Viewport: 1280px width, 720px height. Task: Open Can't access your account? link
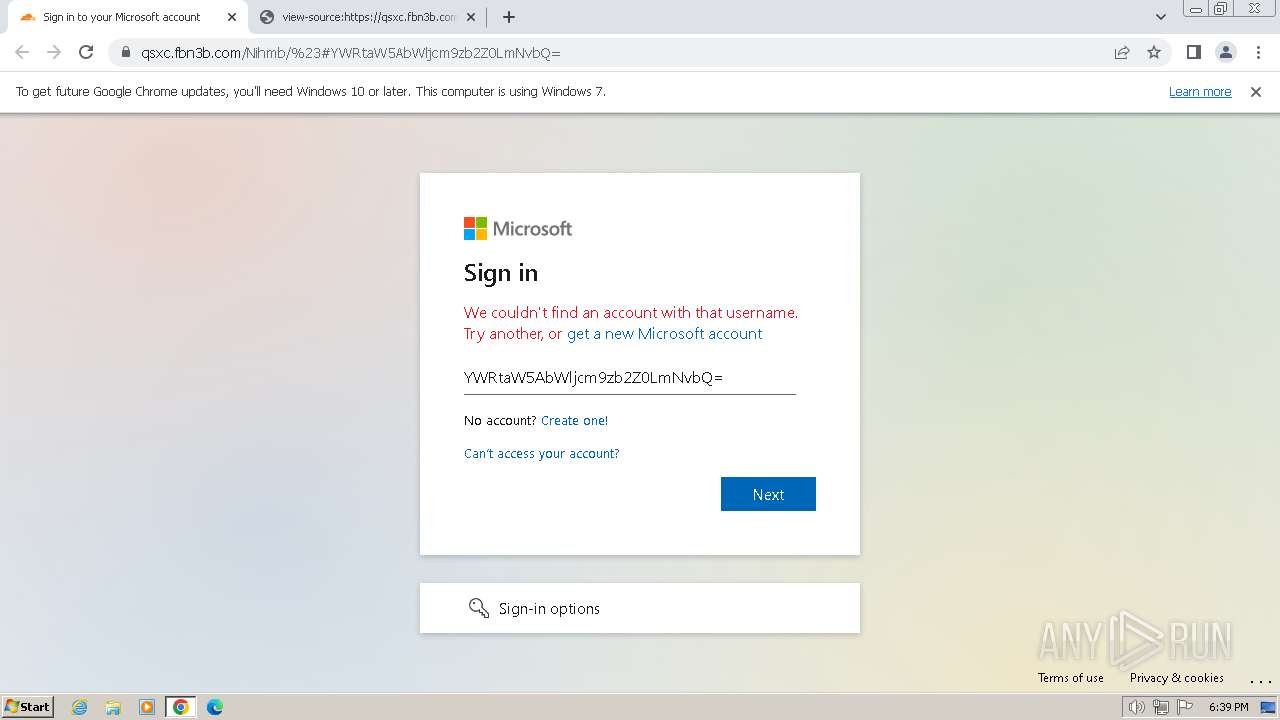coord(542,454)
